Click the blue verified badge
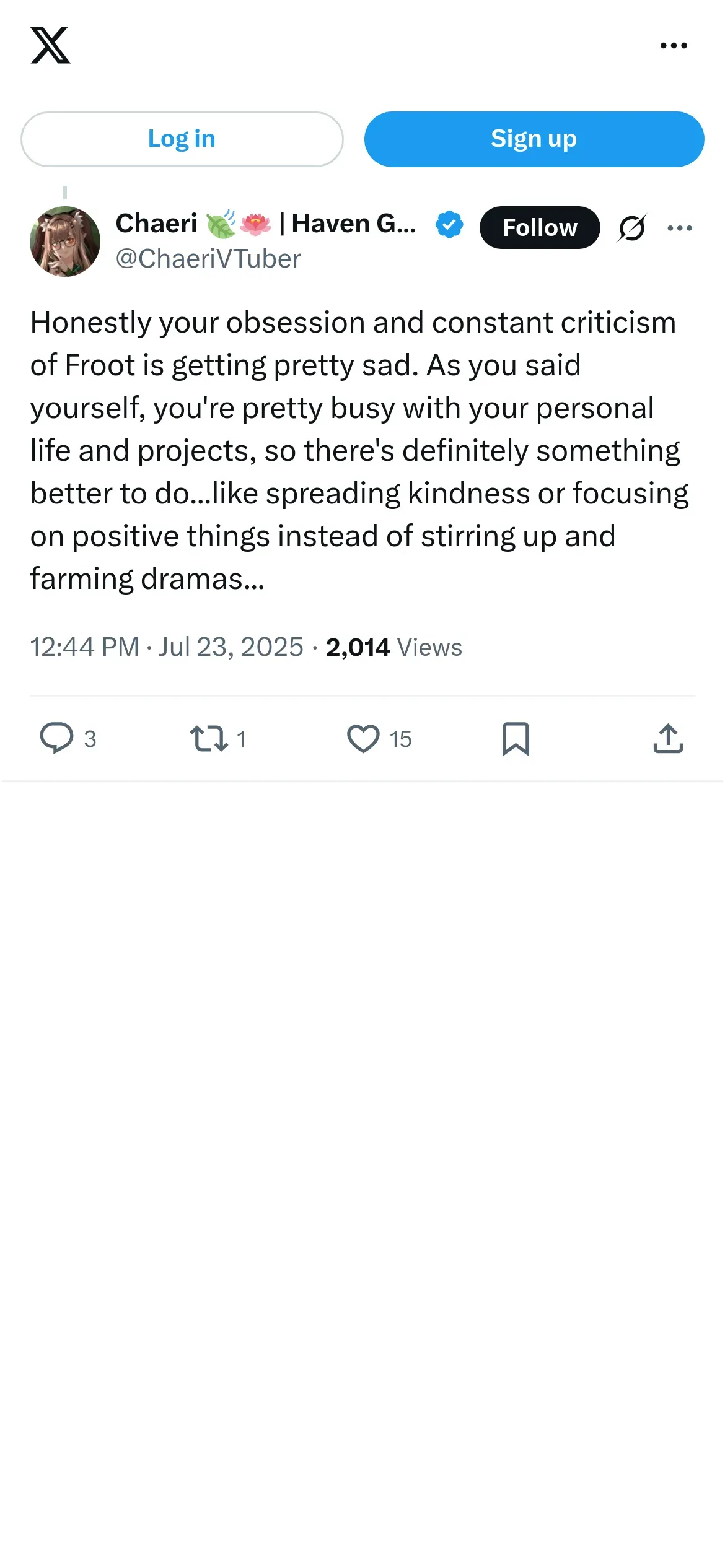Screen dimensions: 725x1568 click(449, 224)
